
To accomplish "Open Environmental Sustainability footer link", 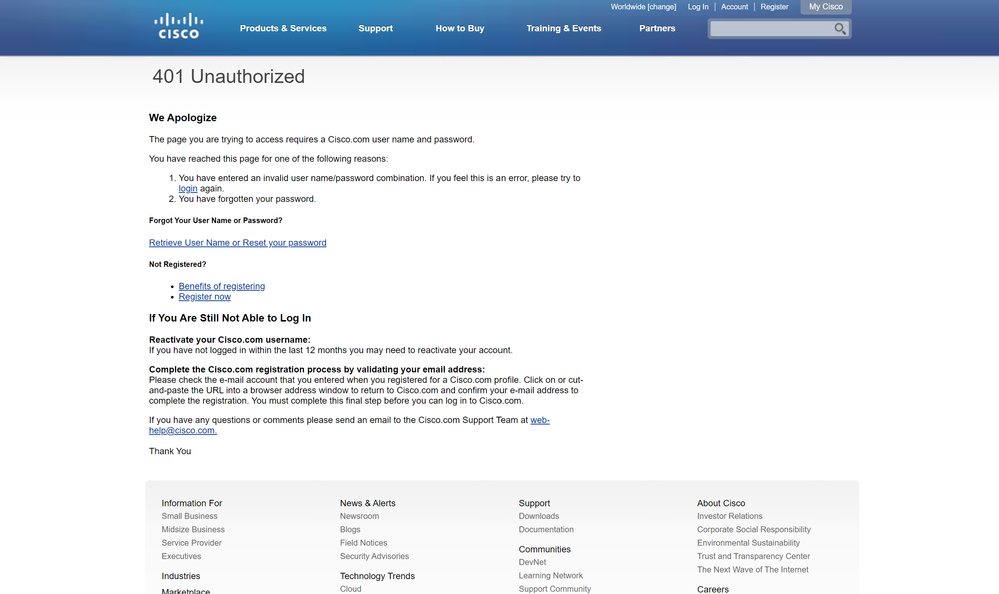I will click(748, 543).
